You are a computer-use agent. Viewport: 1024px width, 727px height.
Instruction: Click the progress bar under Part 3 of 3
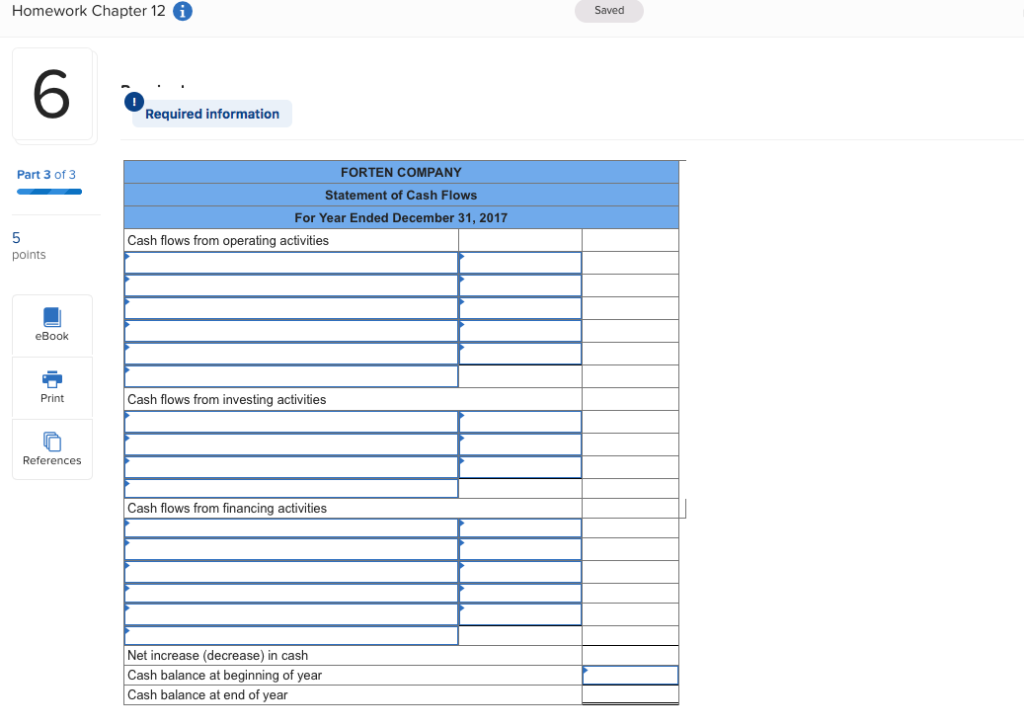click(50, 192)
